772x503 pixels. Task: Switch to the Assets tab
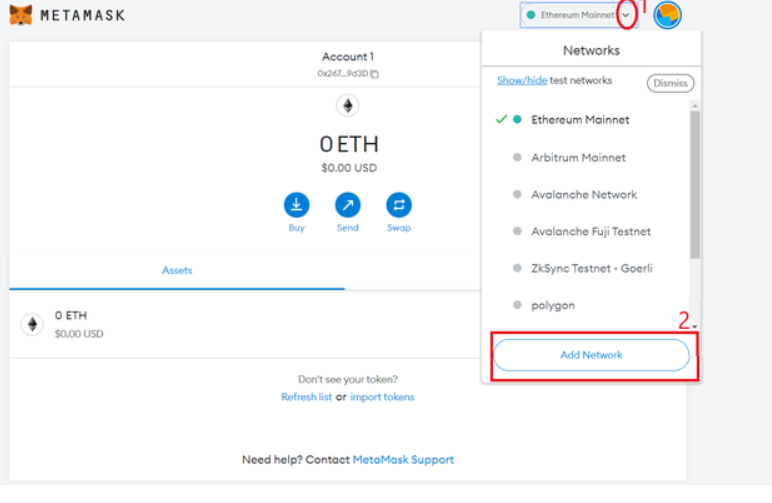(x=177, y=270)
